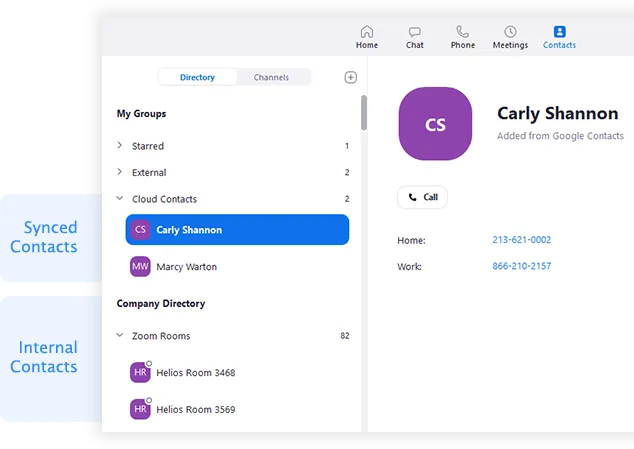The height and width of the screenshot is (449, 634).
Task: Collapse the Zoom Rooms group
Action: [120, 336]
